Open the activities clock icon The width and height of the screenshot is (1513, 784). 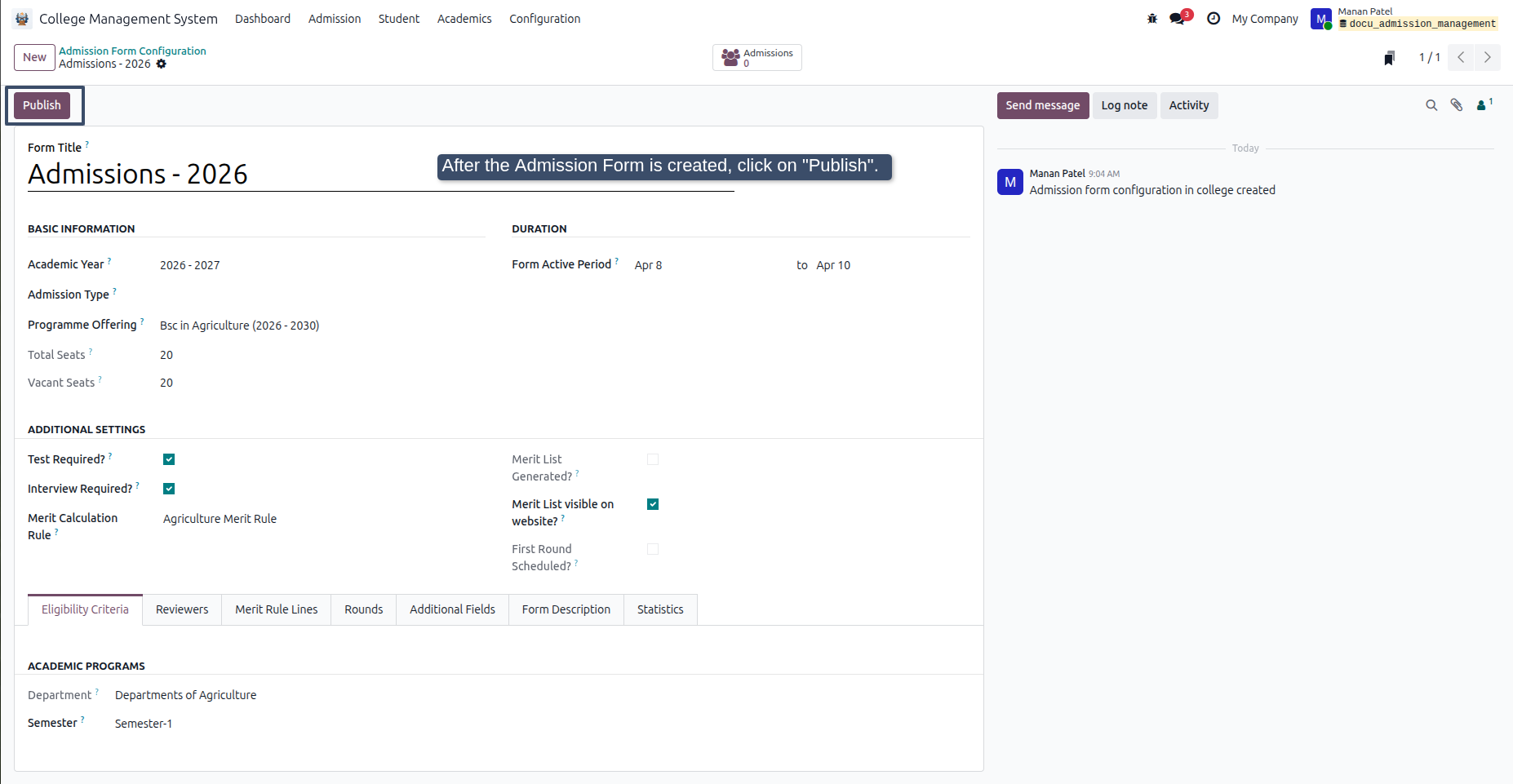click(x=1214, y=19)
